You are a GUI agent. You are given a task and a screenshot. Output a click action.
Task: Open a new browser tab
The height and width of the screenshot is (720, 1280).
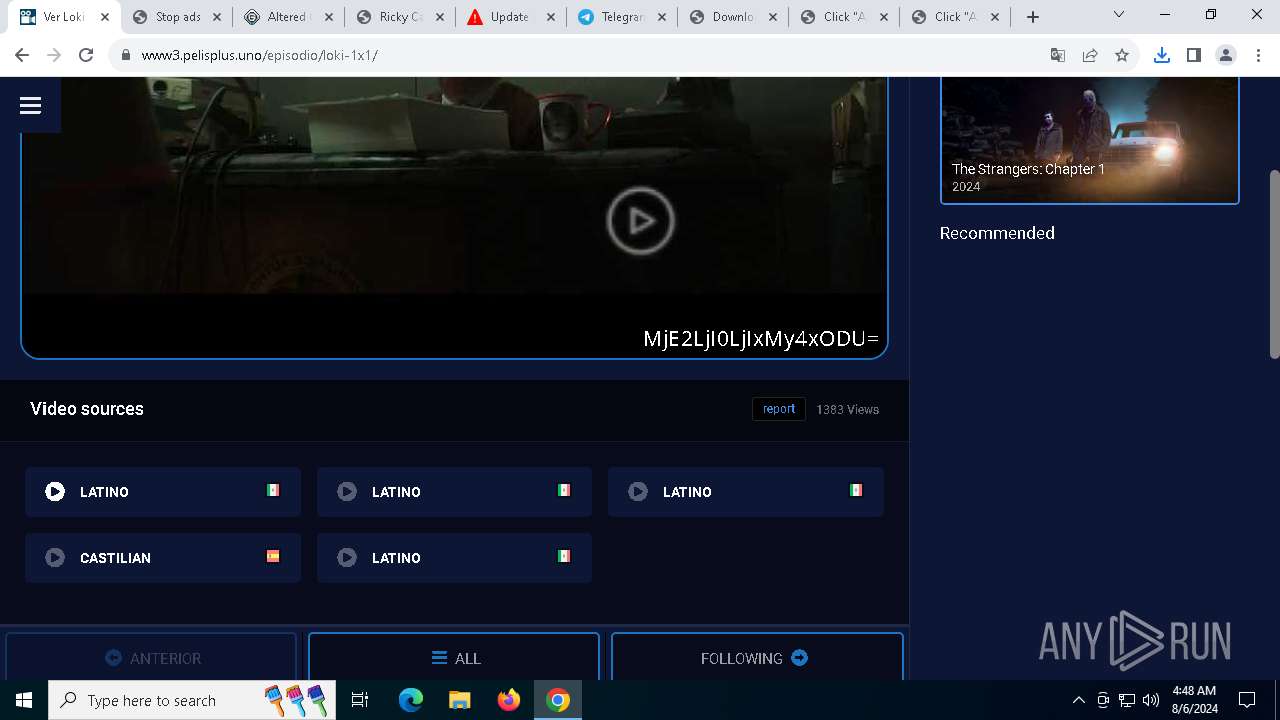click(1033, 17)
